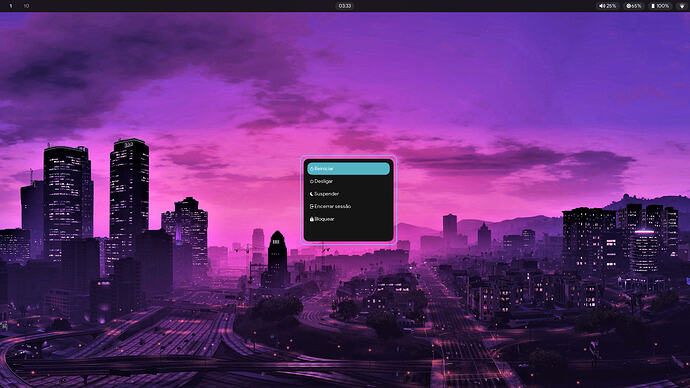The image size is (690, 388).
Task: Select Bloquear to lock the screen
Action: (x=349, y=219)
